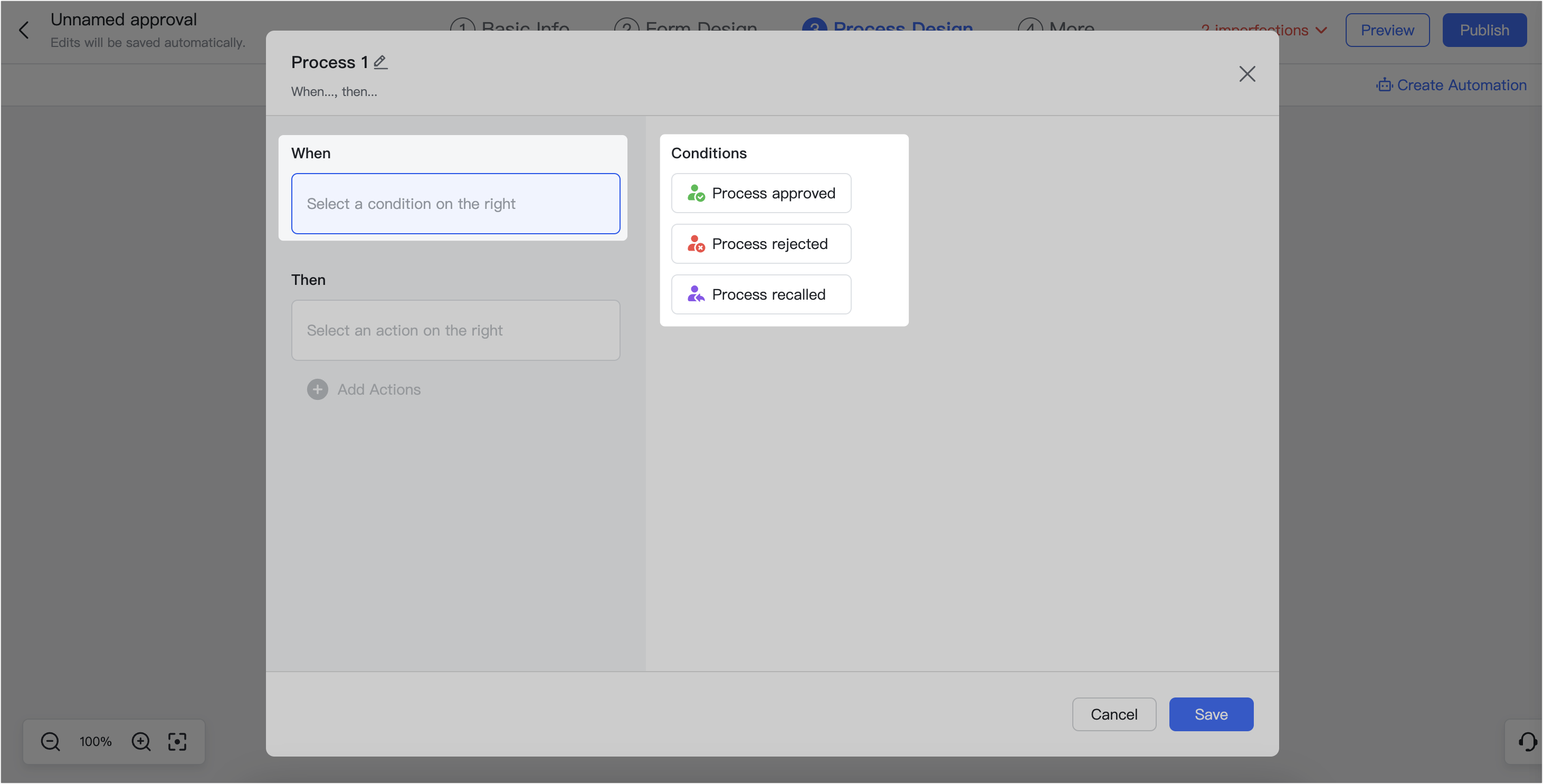
Task: Click the condition field under When
Action: (x=455, y=204)
